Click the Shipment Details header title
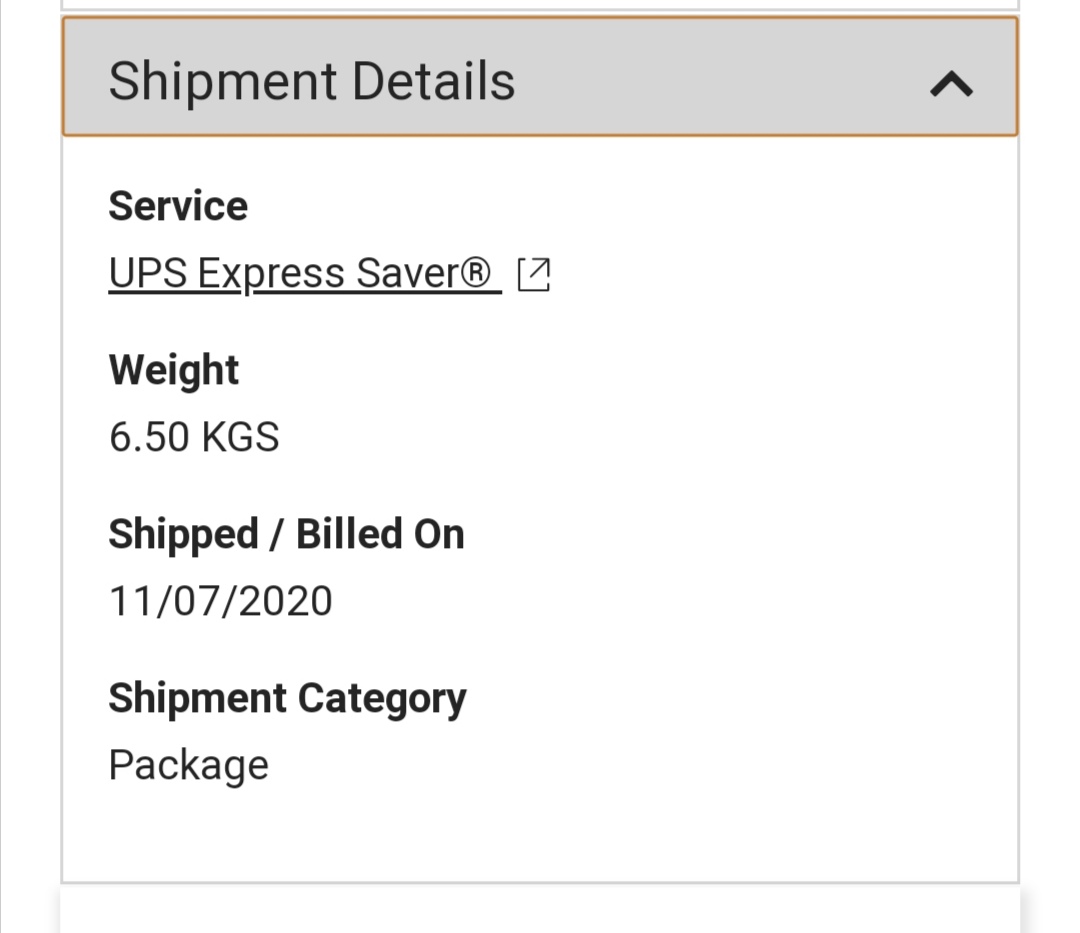The height and width of the screenshot is (933, 1080). point(311,81)
